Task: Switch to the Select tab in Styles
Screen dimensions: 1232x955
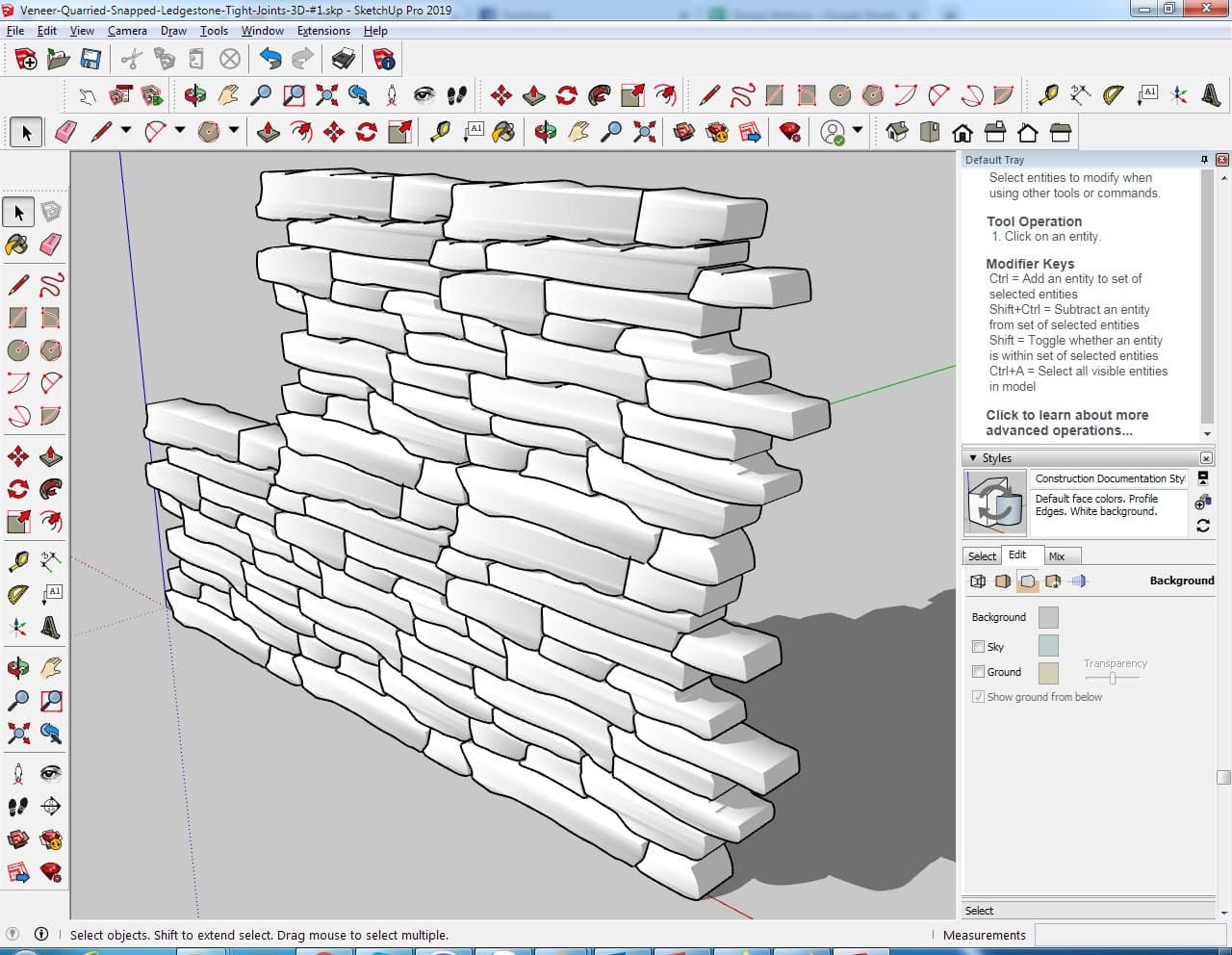Action: click(x=982, y=556)
